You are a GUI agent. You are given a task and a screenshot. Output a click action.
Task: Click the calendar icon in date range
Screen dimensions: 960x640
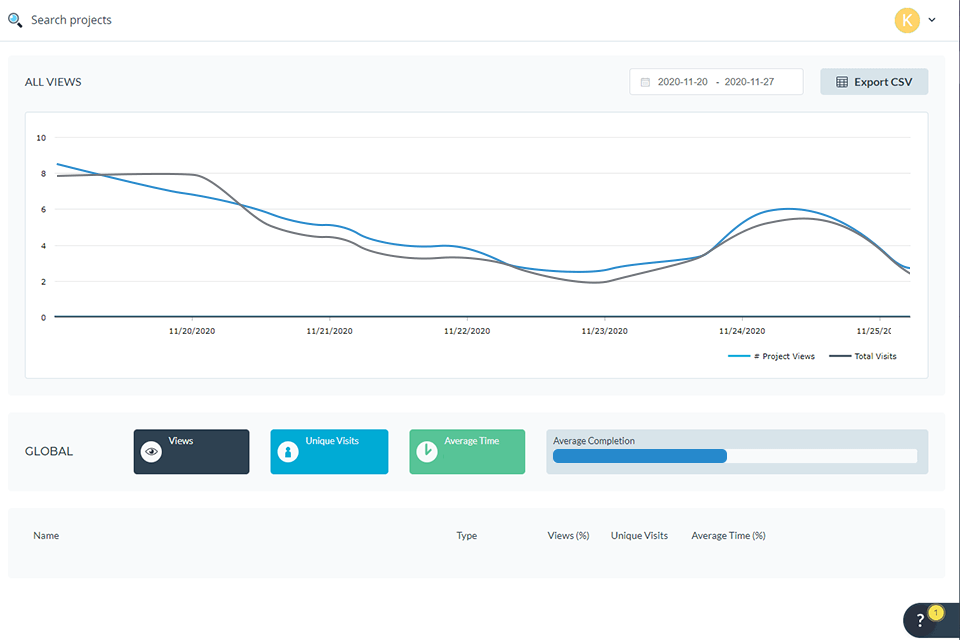coord(645,82)
